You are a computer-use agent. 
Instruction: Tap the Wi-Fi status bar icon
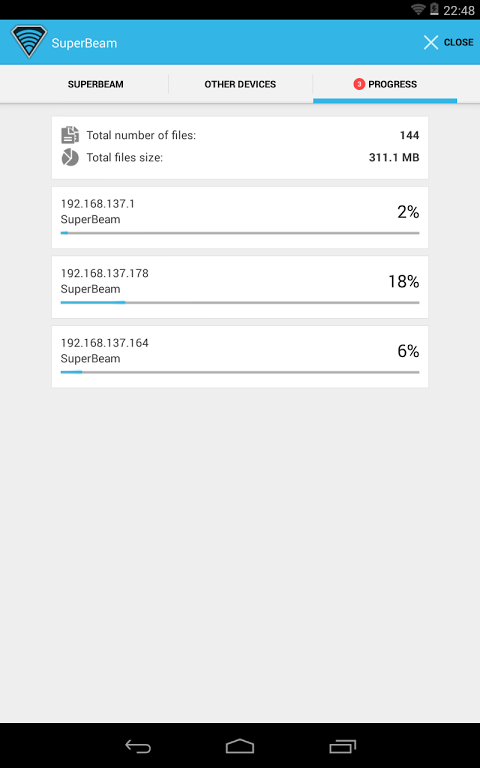click(418, 9)
